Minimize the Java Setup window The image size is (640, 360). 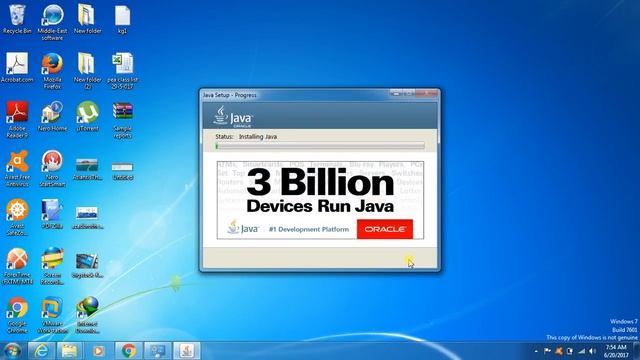(x=396, y=93)
